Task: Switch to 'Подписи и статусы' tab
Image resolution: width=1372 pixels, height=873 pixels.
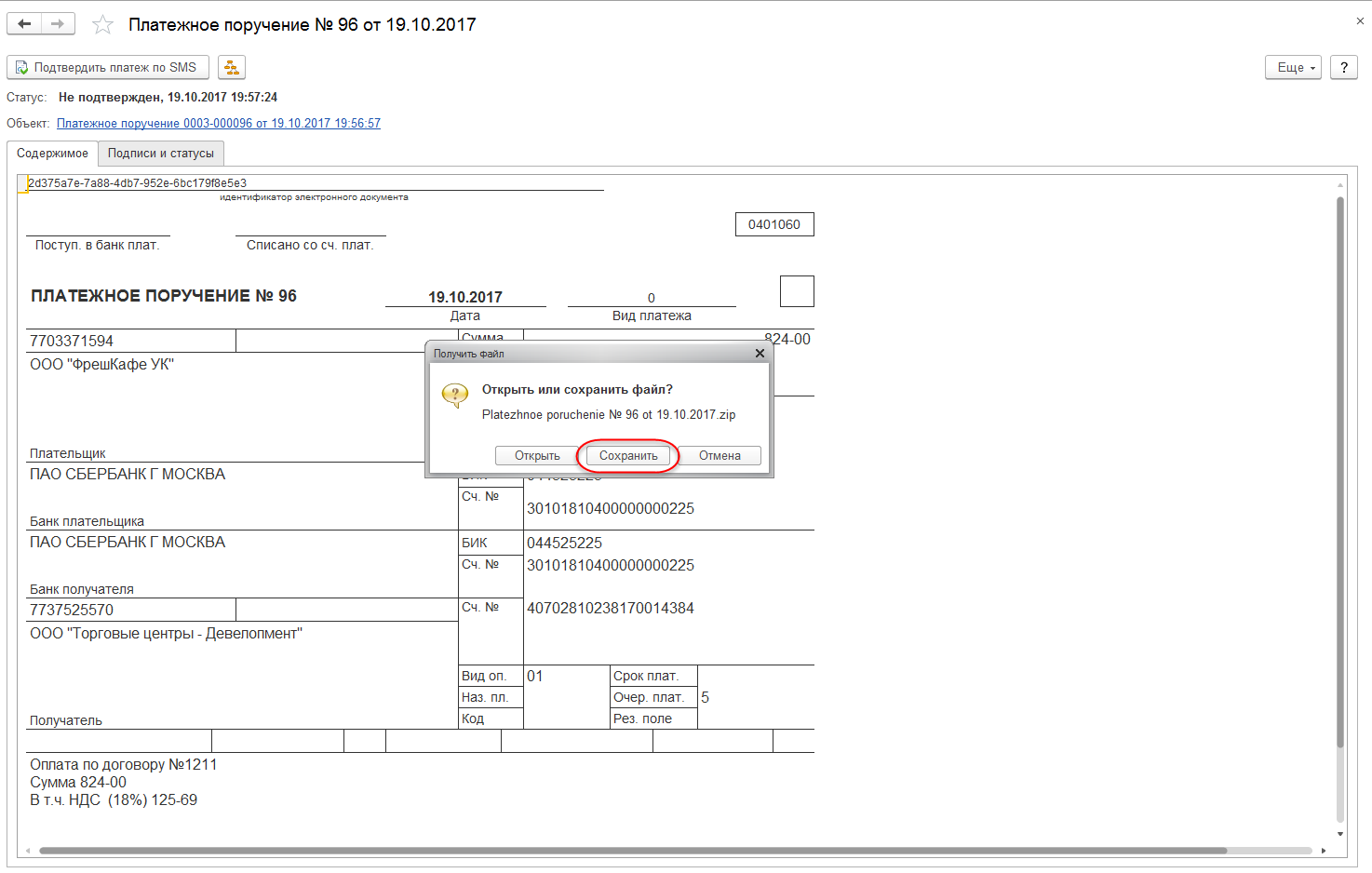Action: 160,154
